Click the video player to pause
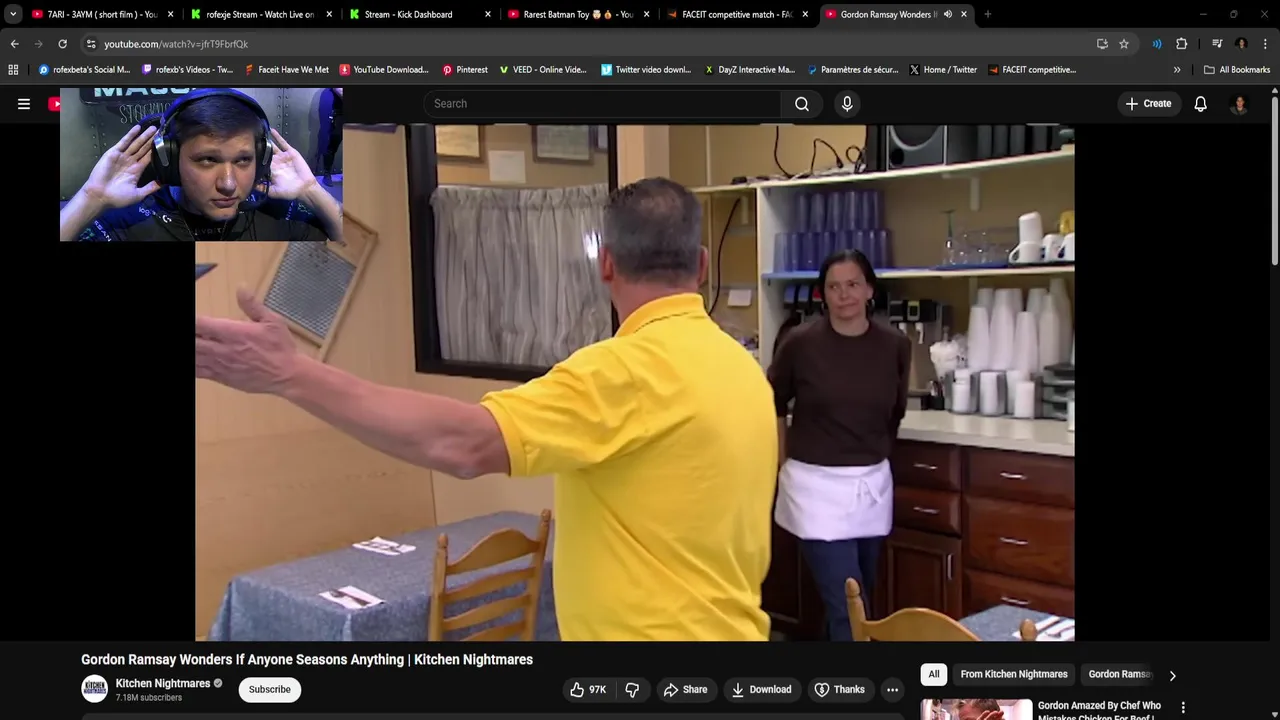 tap(635, 382)
